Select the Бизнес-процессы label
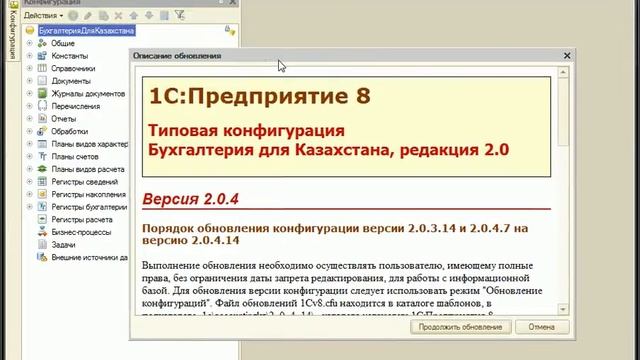This screenshot has height=360, width=640. 81,232
